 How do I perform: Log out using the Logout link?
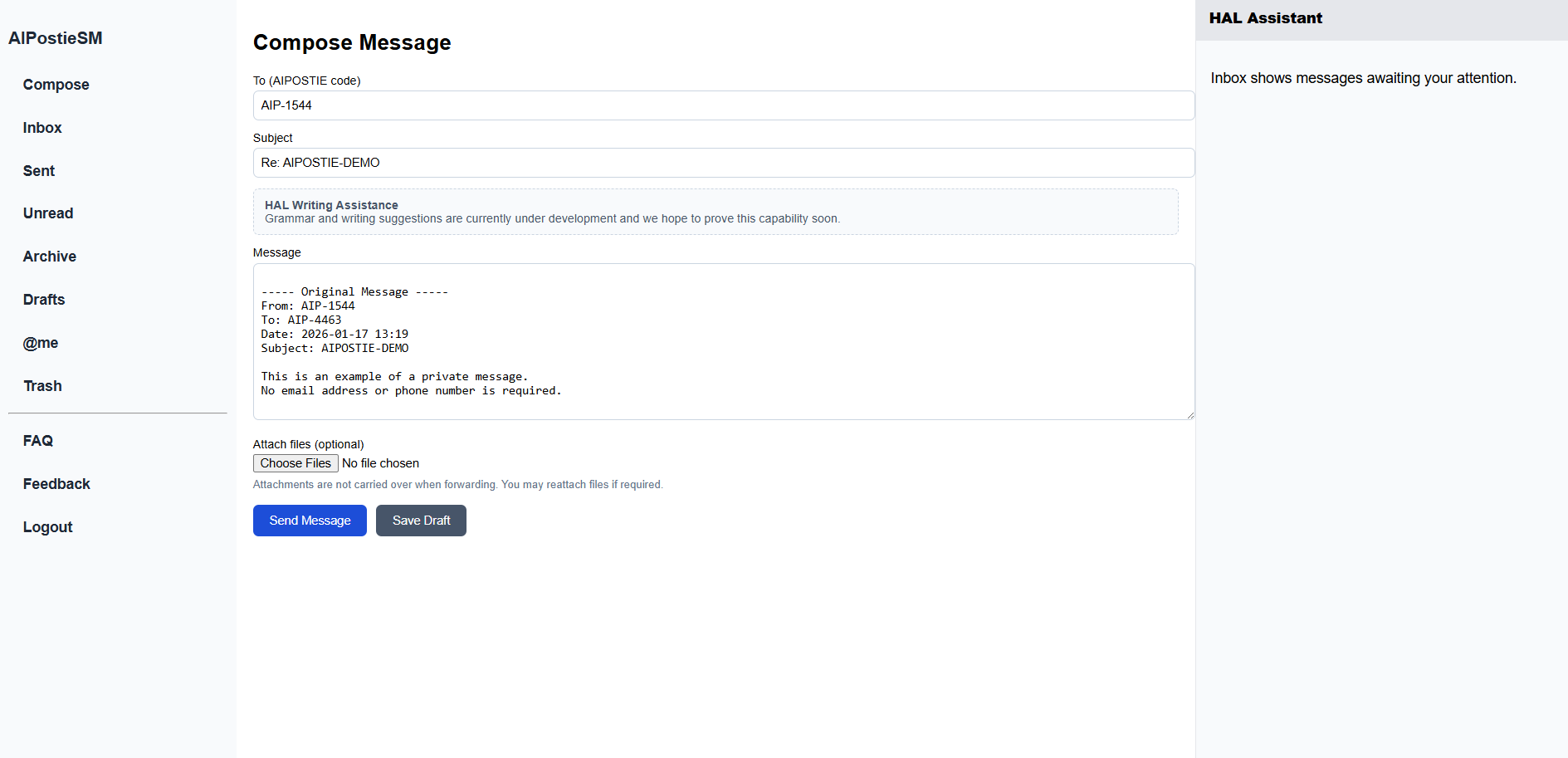point(48,527)
